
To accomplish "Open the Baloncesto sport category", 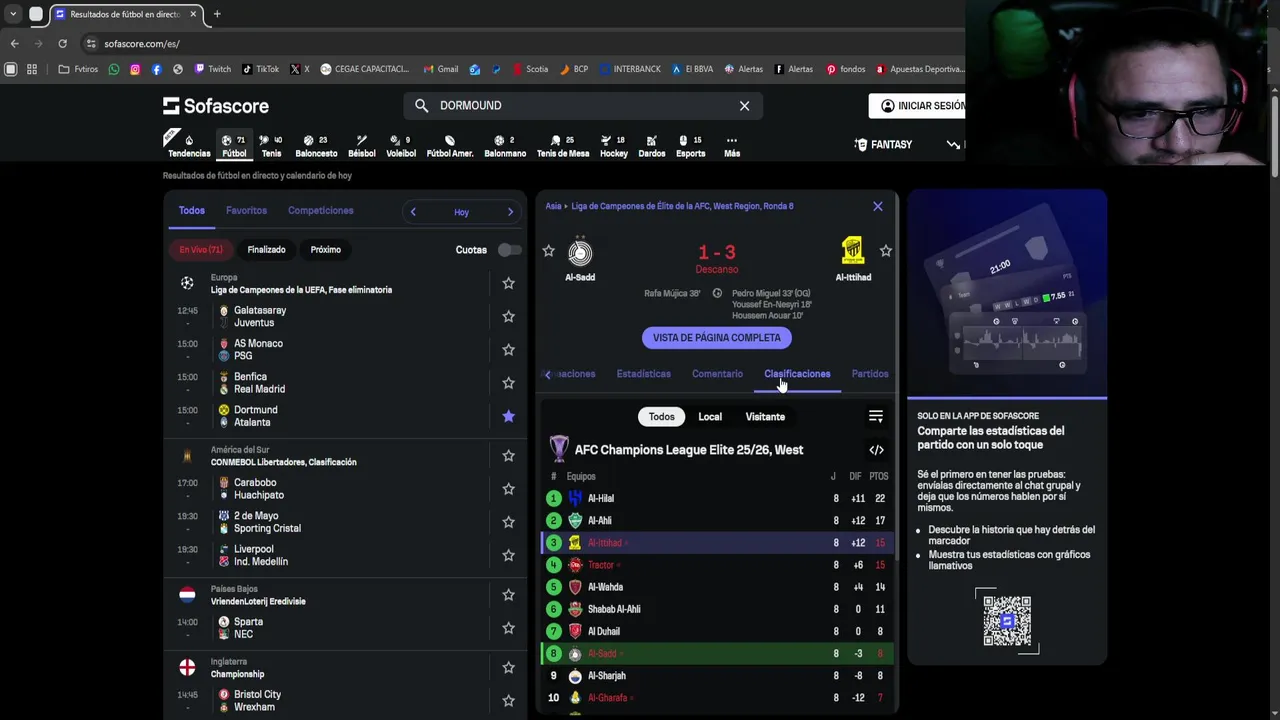I will [x=316, y=146].
